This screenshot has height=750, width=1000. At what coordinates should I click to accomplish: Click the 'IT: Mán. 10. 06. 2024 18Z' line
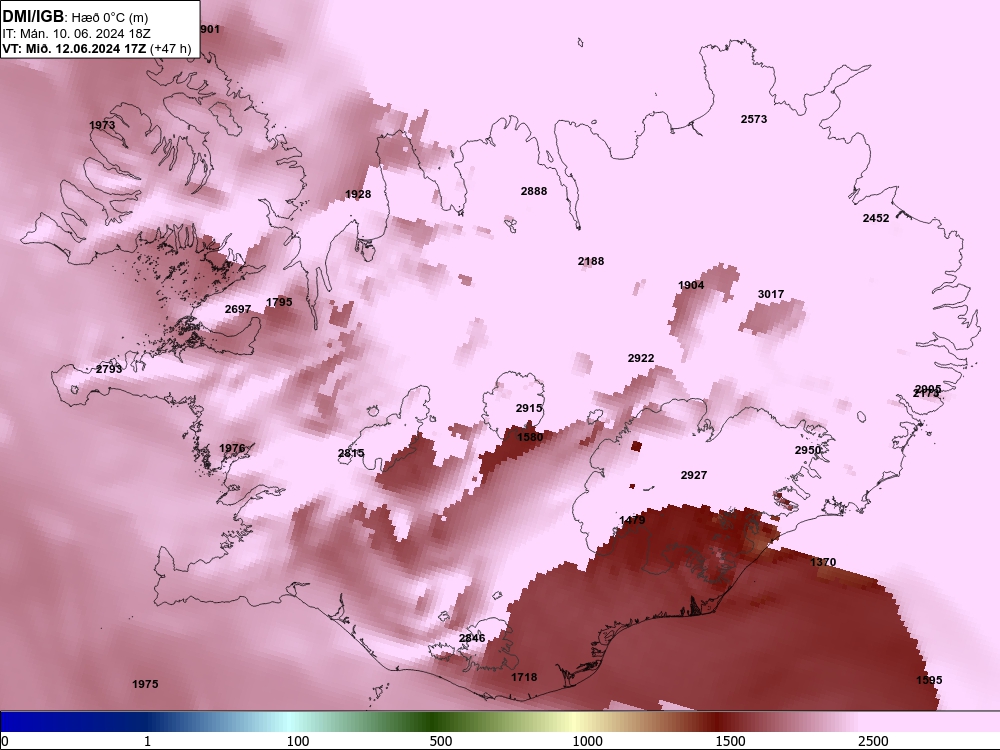click(x=76, y=34)
